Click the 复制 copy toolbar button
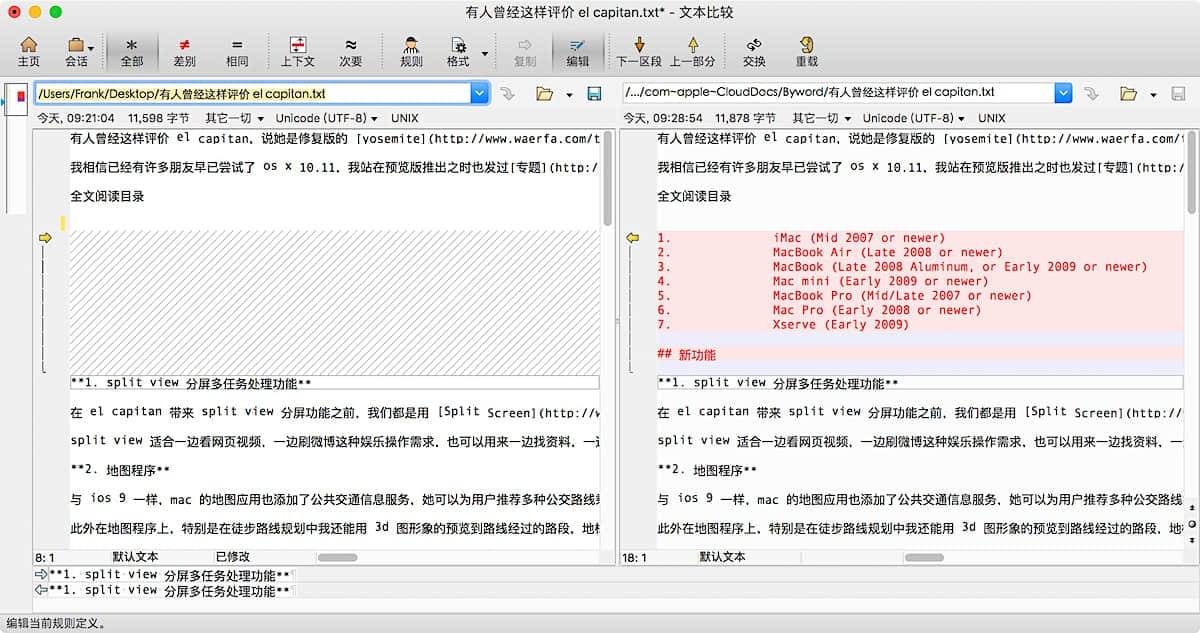 tap(525, 51)
